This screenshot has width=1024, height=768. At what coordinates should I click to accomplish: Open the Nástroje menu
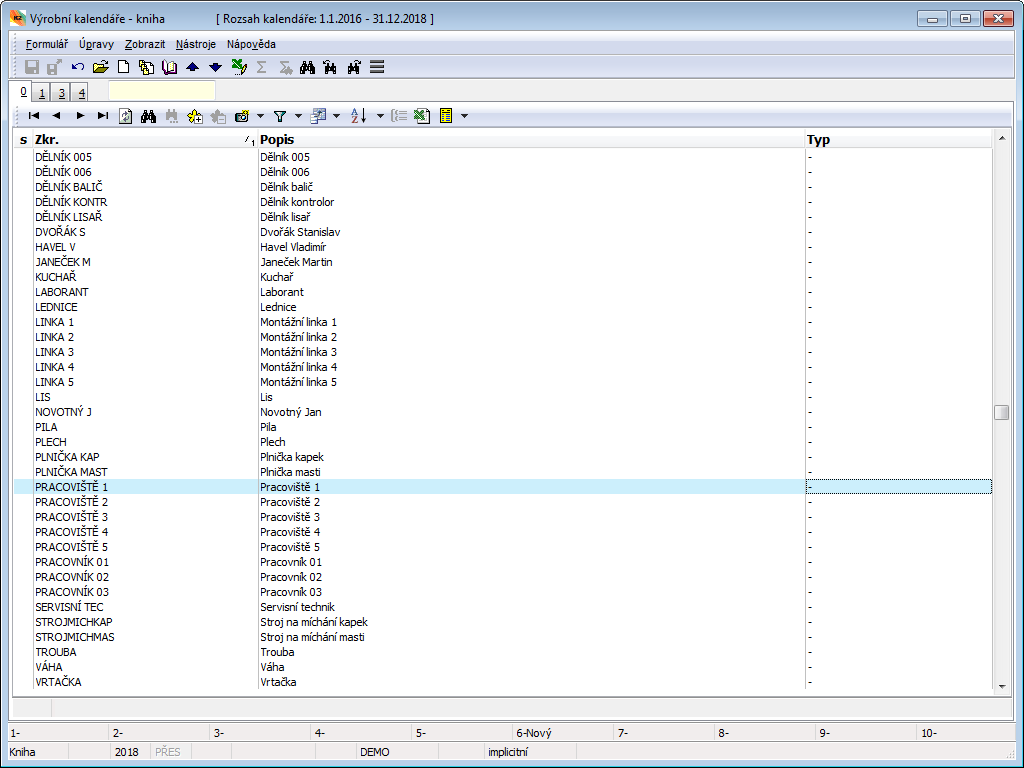(x=194, y=44)
